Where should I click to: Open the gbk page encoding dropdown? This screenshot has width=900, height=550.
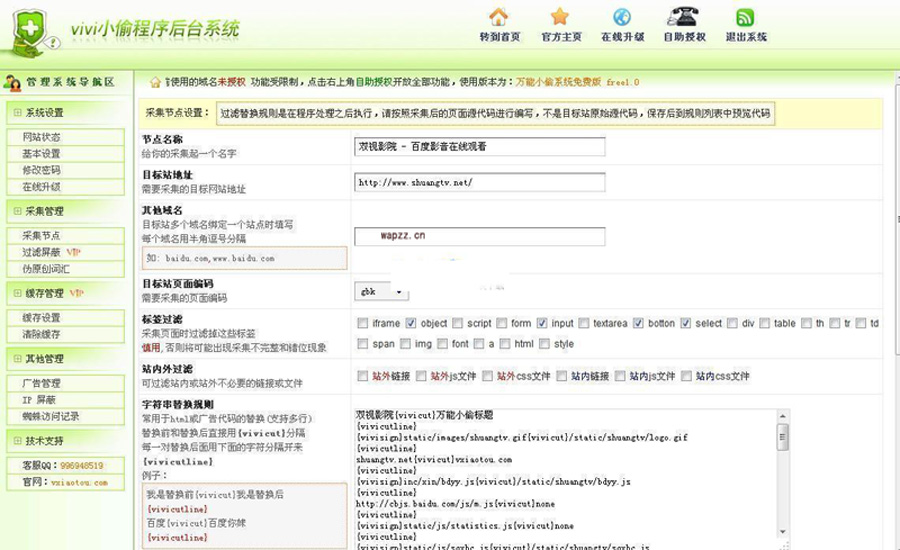(382, 292)
